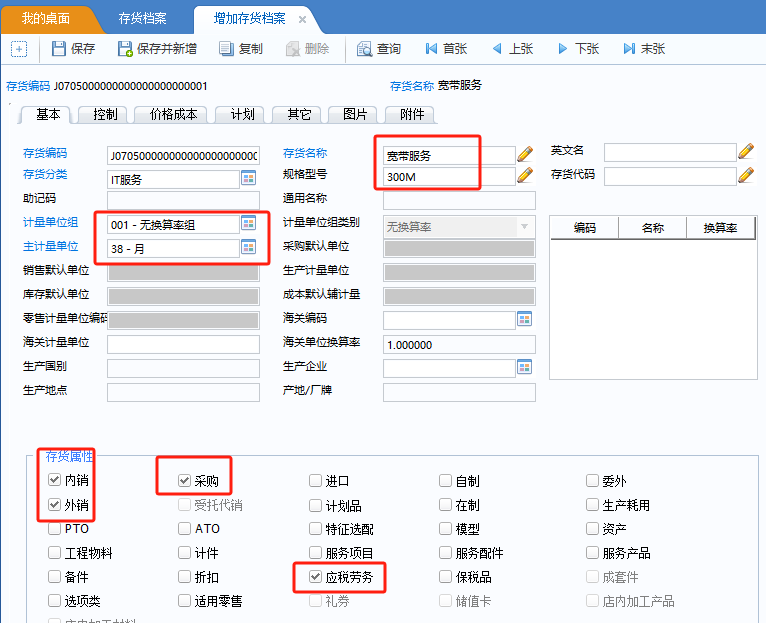The image size is (766, 623).
Task: Switch to the 价格成本 tab
Action: (x=172, y=115)
